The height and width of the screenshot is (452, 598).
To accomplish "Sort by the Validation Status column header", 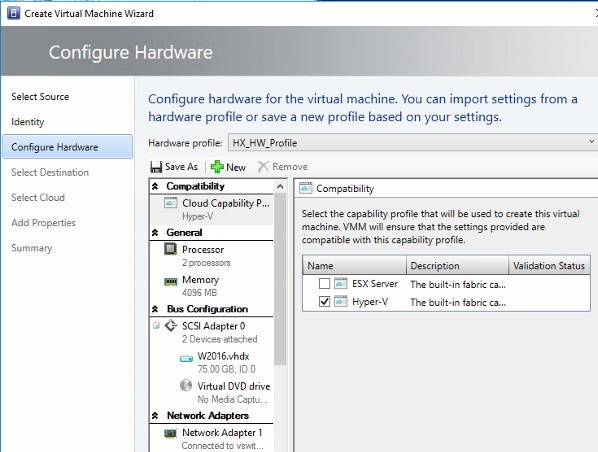I will (550, 265).
